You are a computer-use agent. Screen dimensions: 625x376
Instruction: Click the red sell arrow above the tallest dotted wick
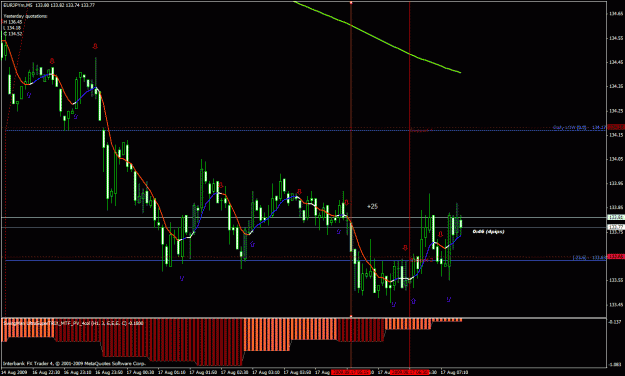pyautogui.click(x=95, y=46)
